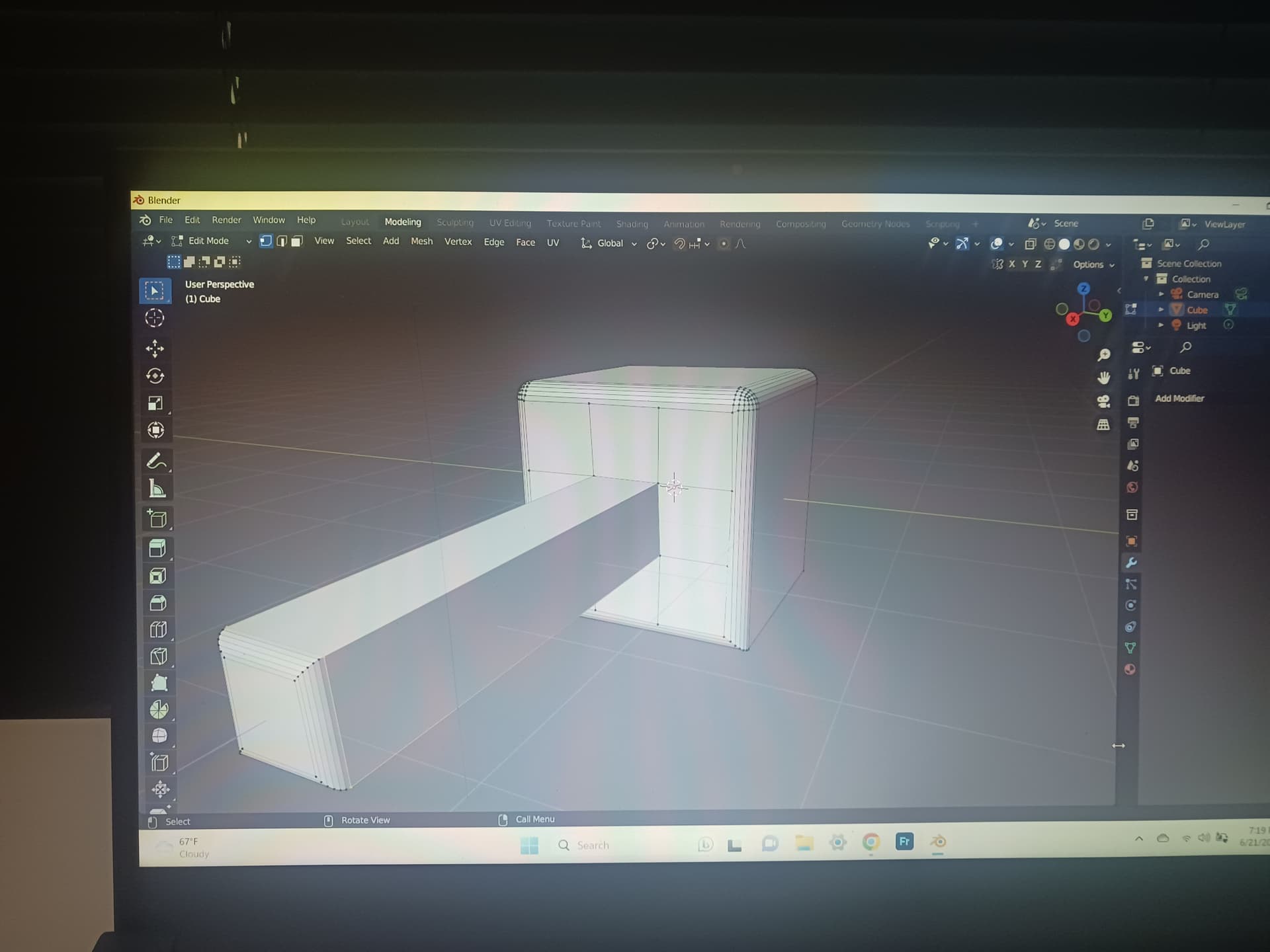Click the Z axis on the navigation gizmo
The width and height of the screenshot is (1270, 952).
[x=1083, y=288]
